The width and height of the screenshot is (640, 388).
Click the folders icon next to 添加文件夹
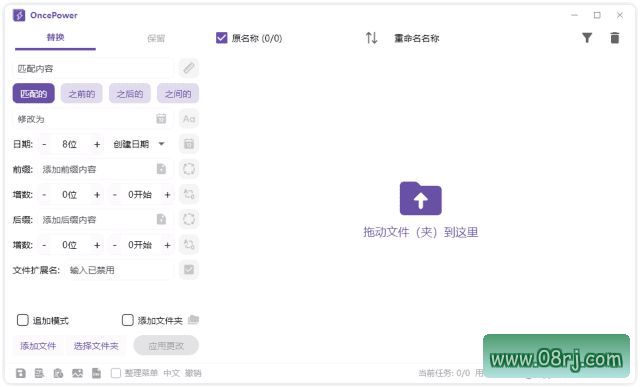(x=193, y=320)
